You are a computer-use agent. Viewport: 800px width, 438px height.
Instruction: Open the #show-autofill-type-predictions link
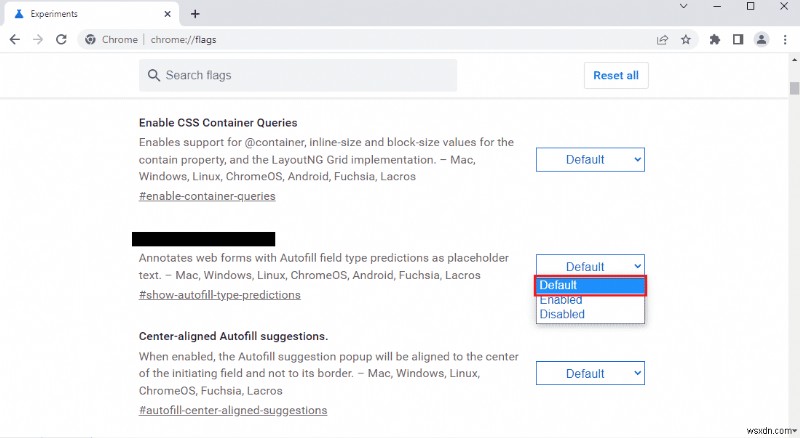click(219, 295)
